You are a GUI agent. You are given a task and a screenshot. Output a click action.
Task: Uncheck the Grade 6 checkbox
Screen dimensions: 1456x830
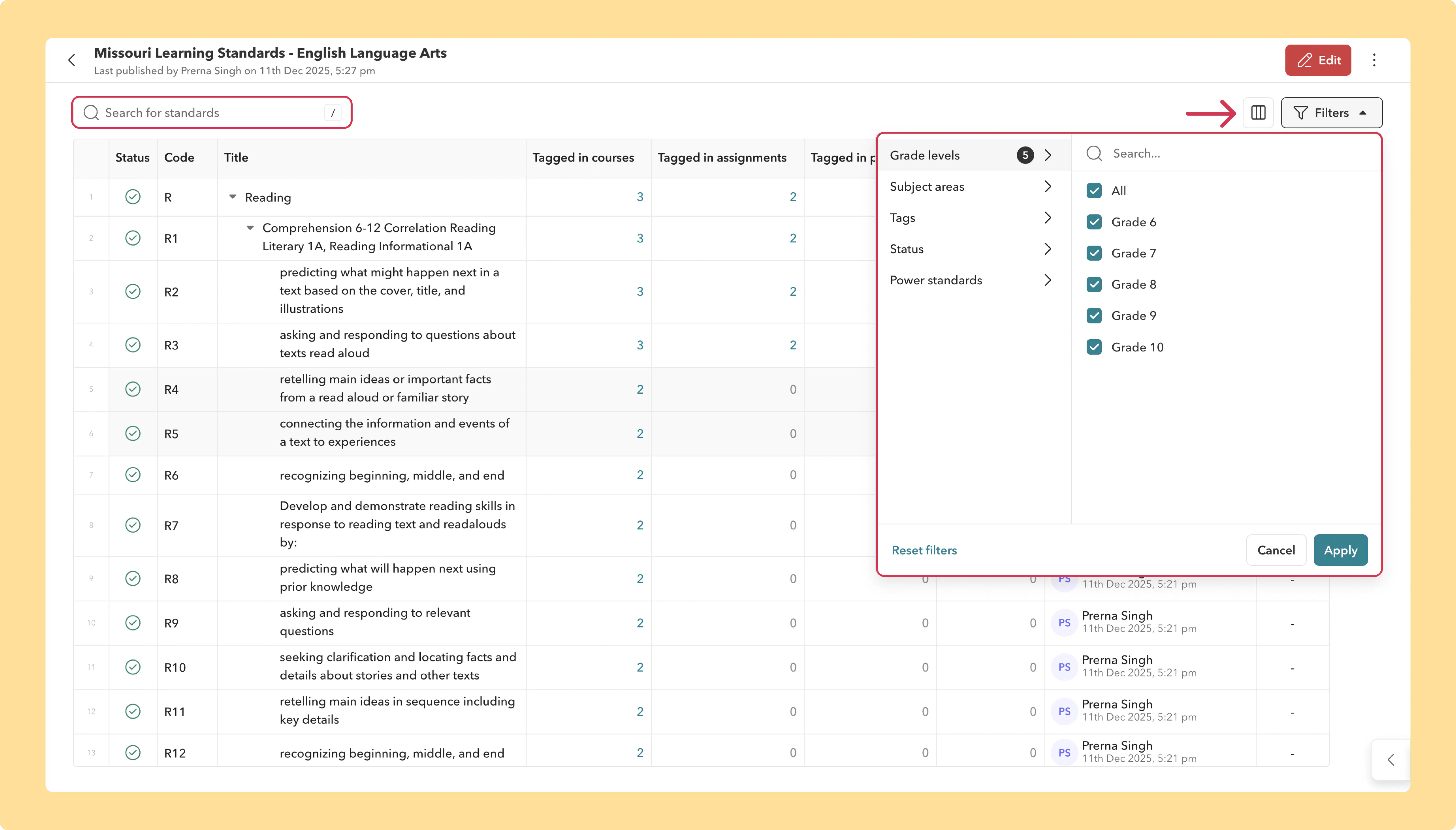(1094, 222)
